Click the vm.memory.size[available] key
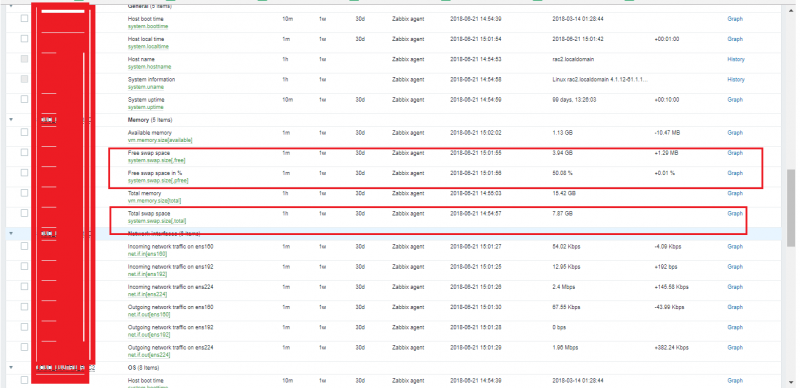The height and width of the screenshot is (388, 800). pyautogui.click(x=160, y=140)
